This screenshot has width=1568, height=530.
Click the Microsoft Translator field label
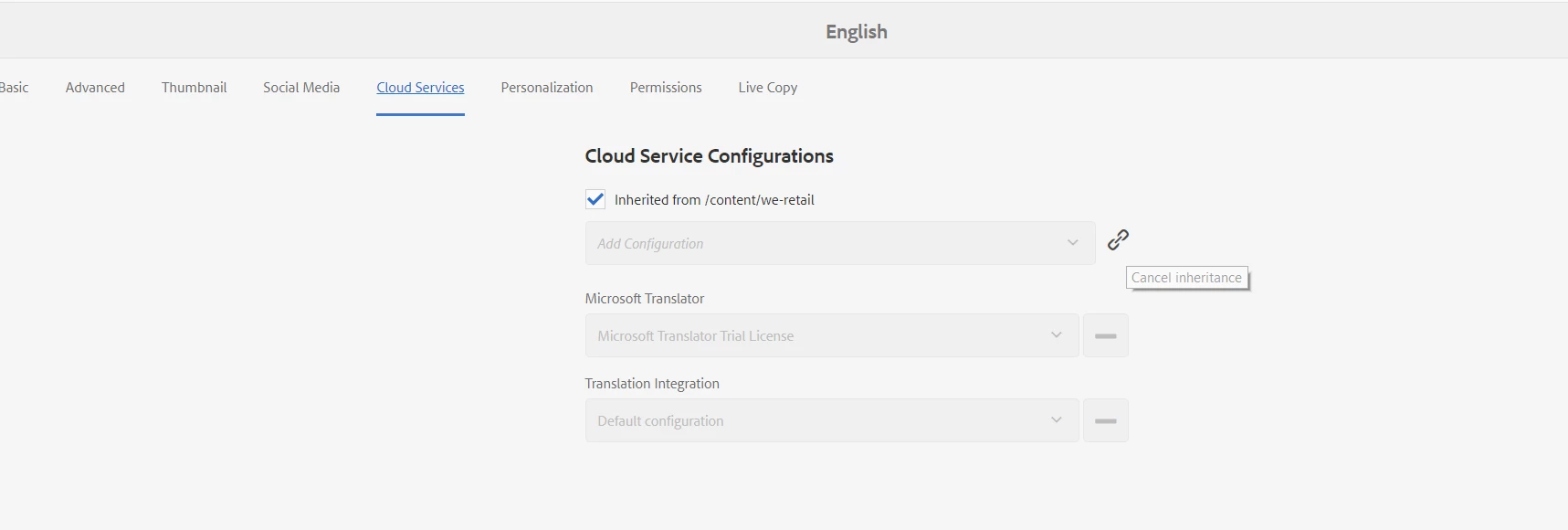[x=645, y=299]
